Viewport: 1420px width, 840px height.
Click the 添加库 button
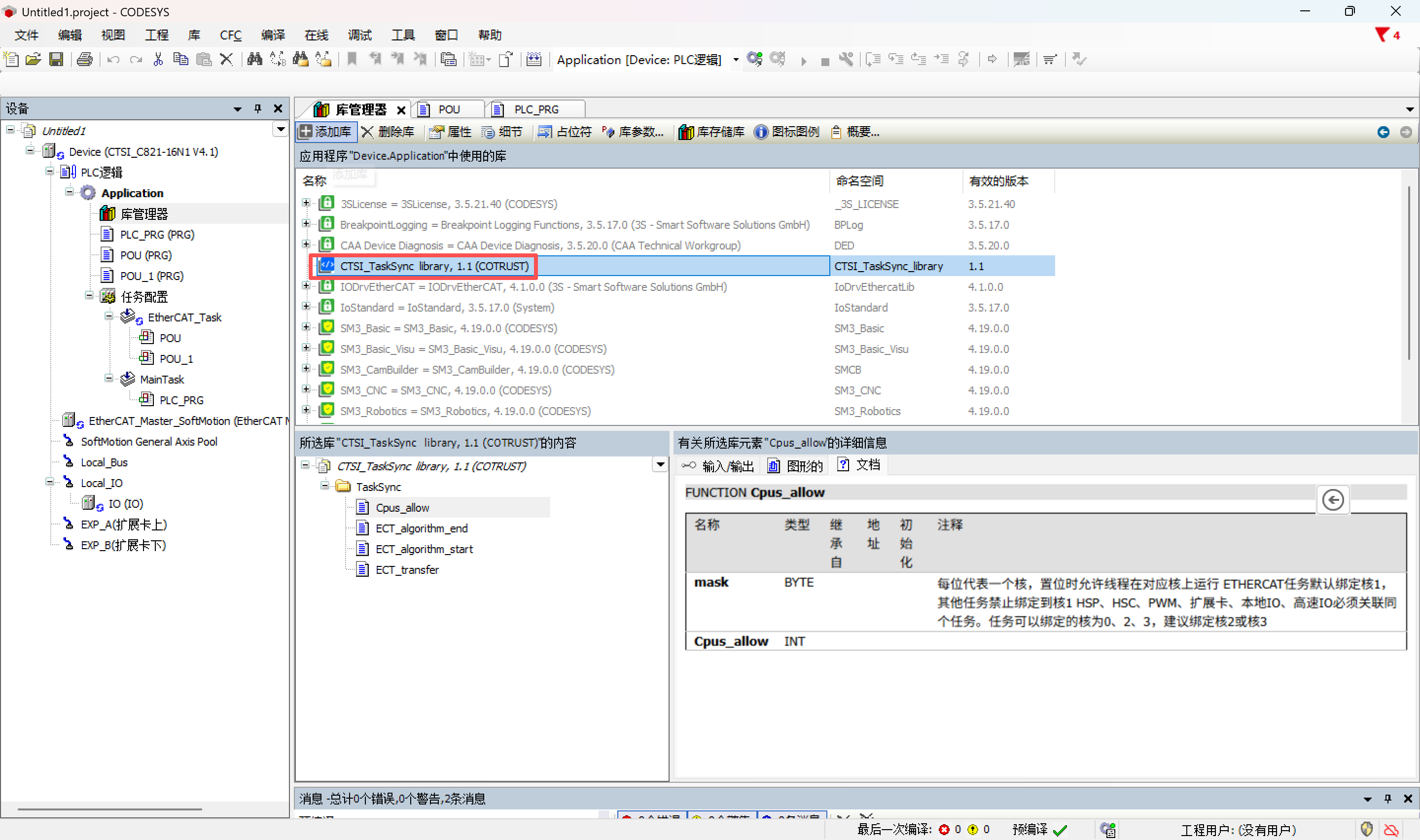pos(326,132)
